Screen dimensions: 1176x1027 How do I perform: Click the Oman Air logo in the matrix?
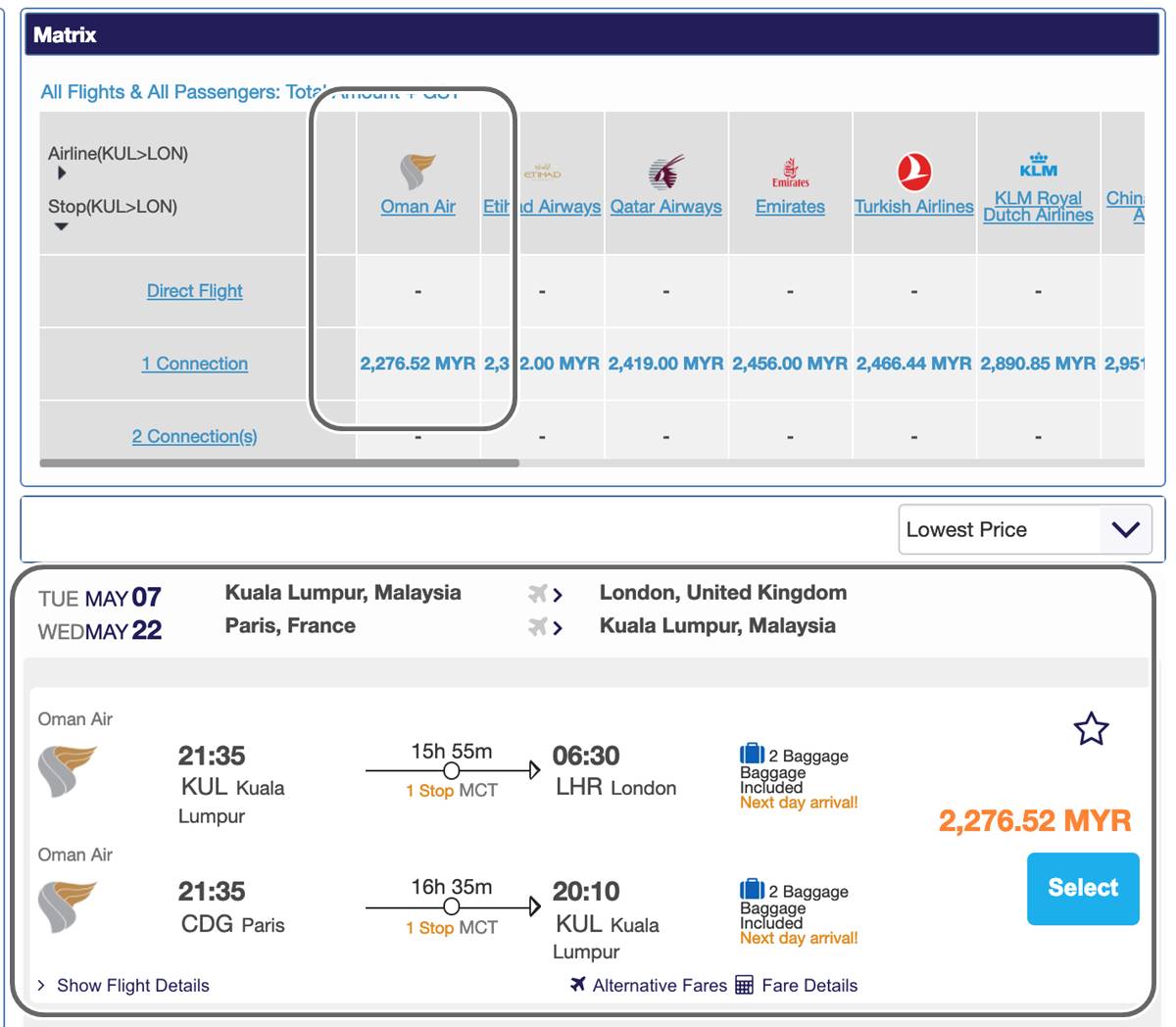(417, 171)
